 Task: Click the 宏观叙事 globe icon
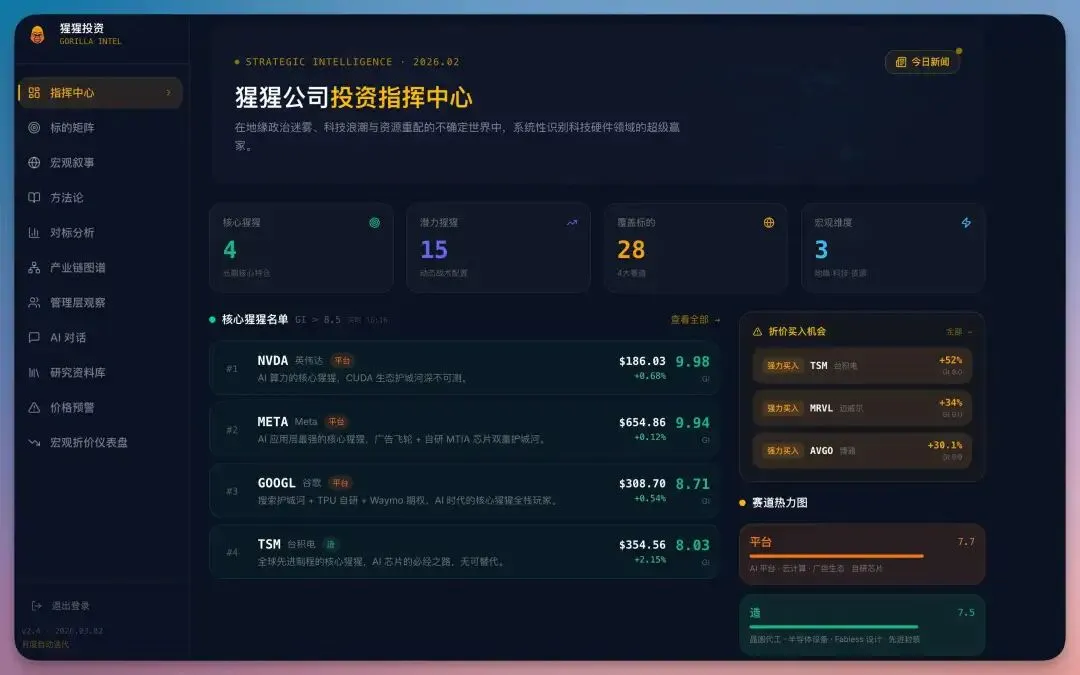point(34,163)
